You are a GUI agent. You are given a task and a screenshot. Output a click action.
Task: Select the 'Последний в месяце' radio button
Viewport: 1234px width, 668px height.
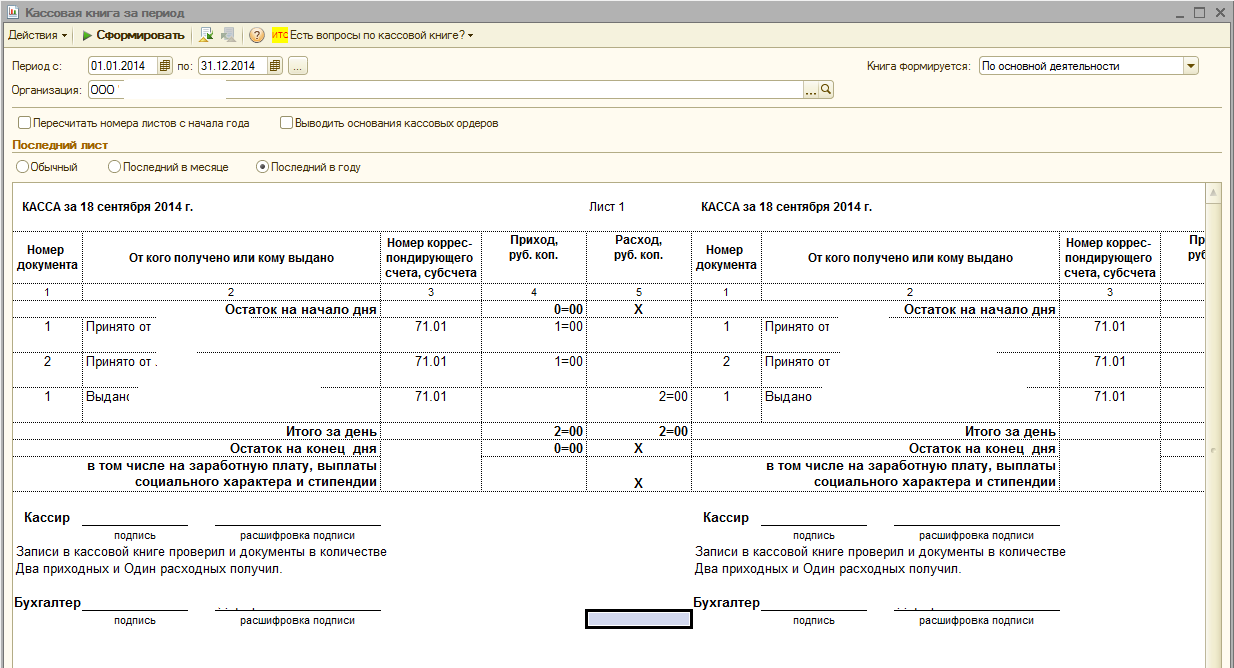(114, 167)
